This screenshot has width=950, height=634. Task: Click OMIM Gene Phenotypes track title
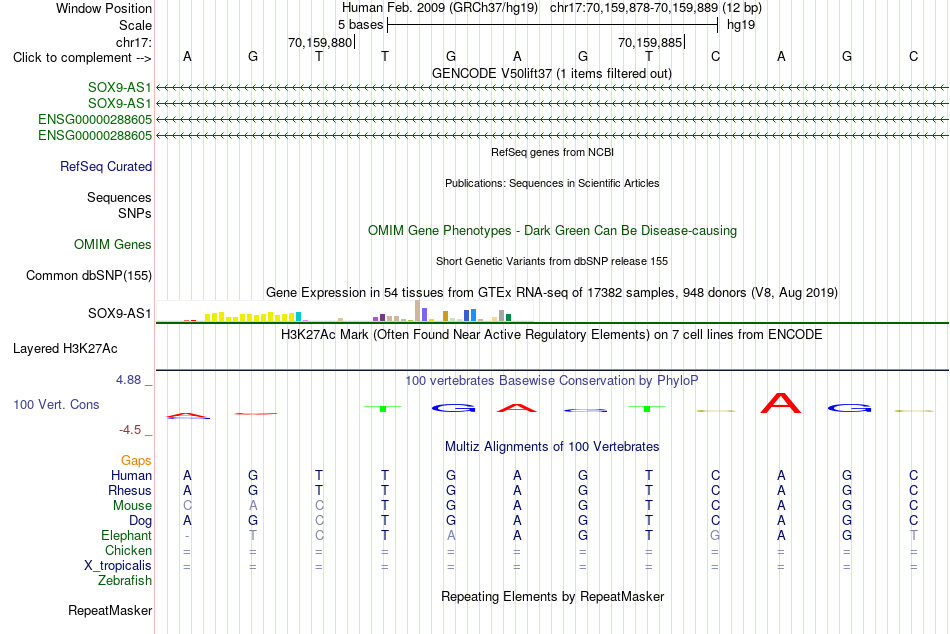point(553,230)
